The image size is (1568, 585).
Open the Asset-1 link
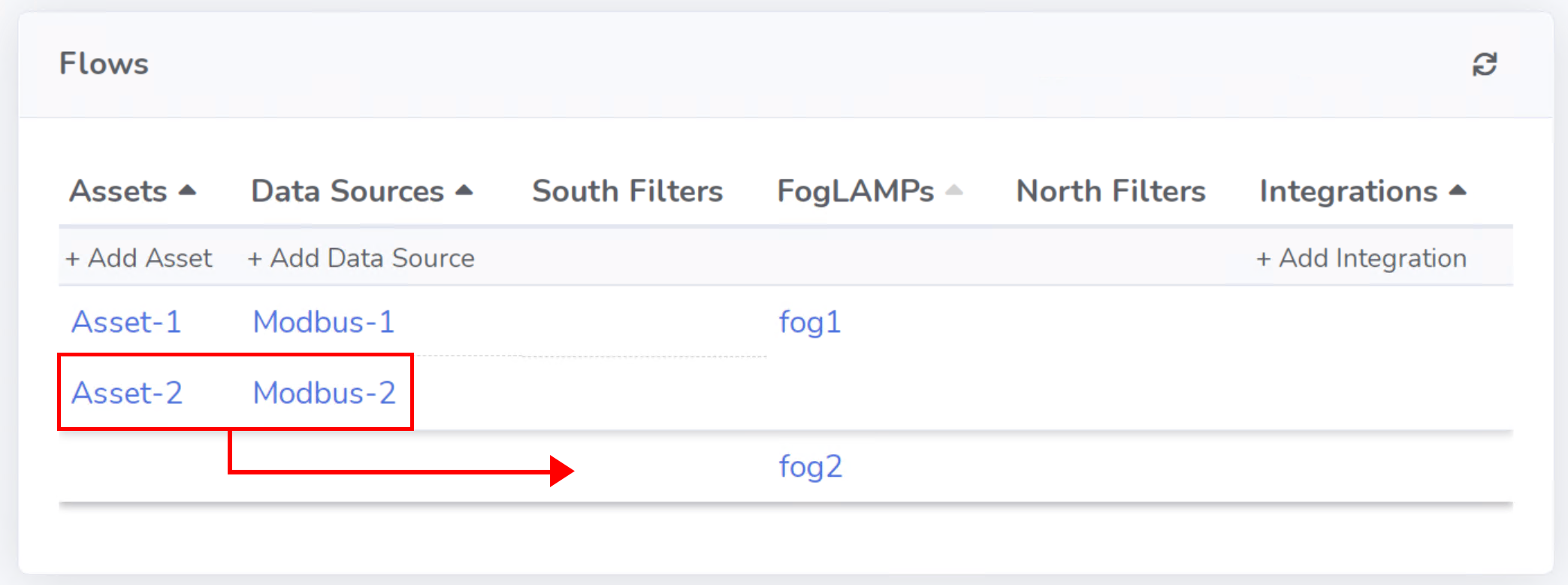(x=126, y=322)
